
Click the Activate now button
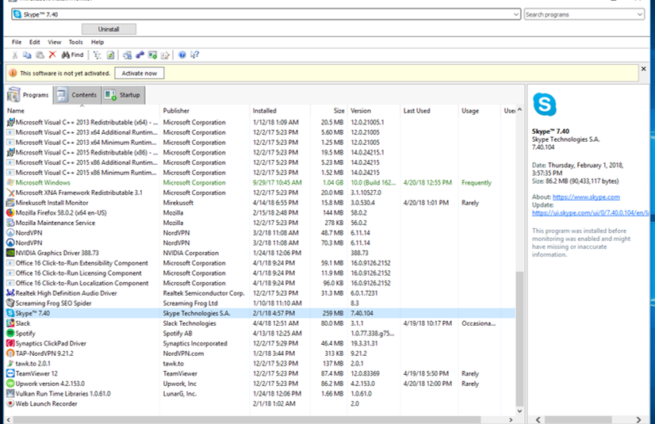139,73
